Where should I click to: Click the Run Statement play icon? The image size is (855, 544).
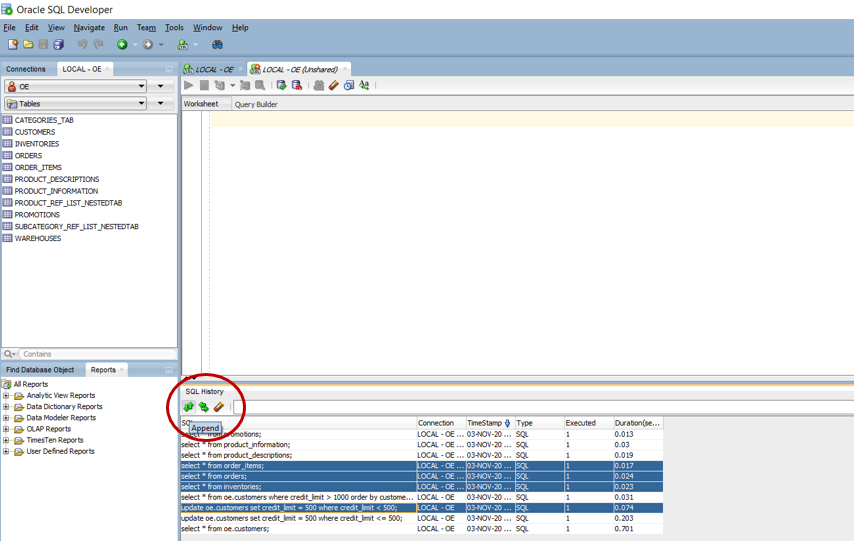[189, 85]
